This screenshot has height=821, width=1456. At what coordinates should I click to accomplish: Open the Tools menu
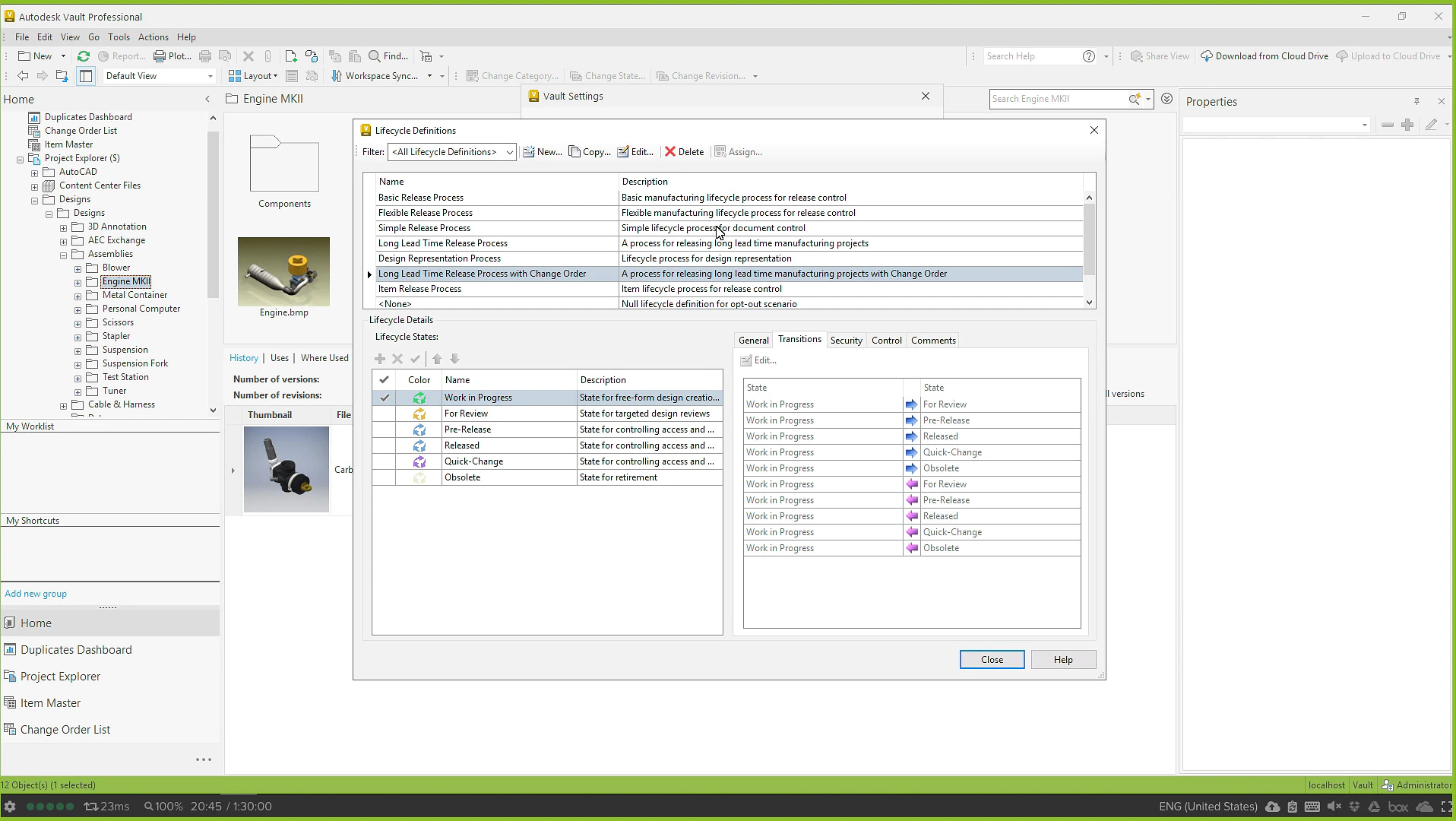[119, 37]
